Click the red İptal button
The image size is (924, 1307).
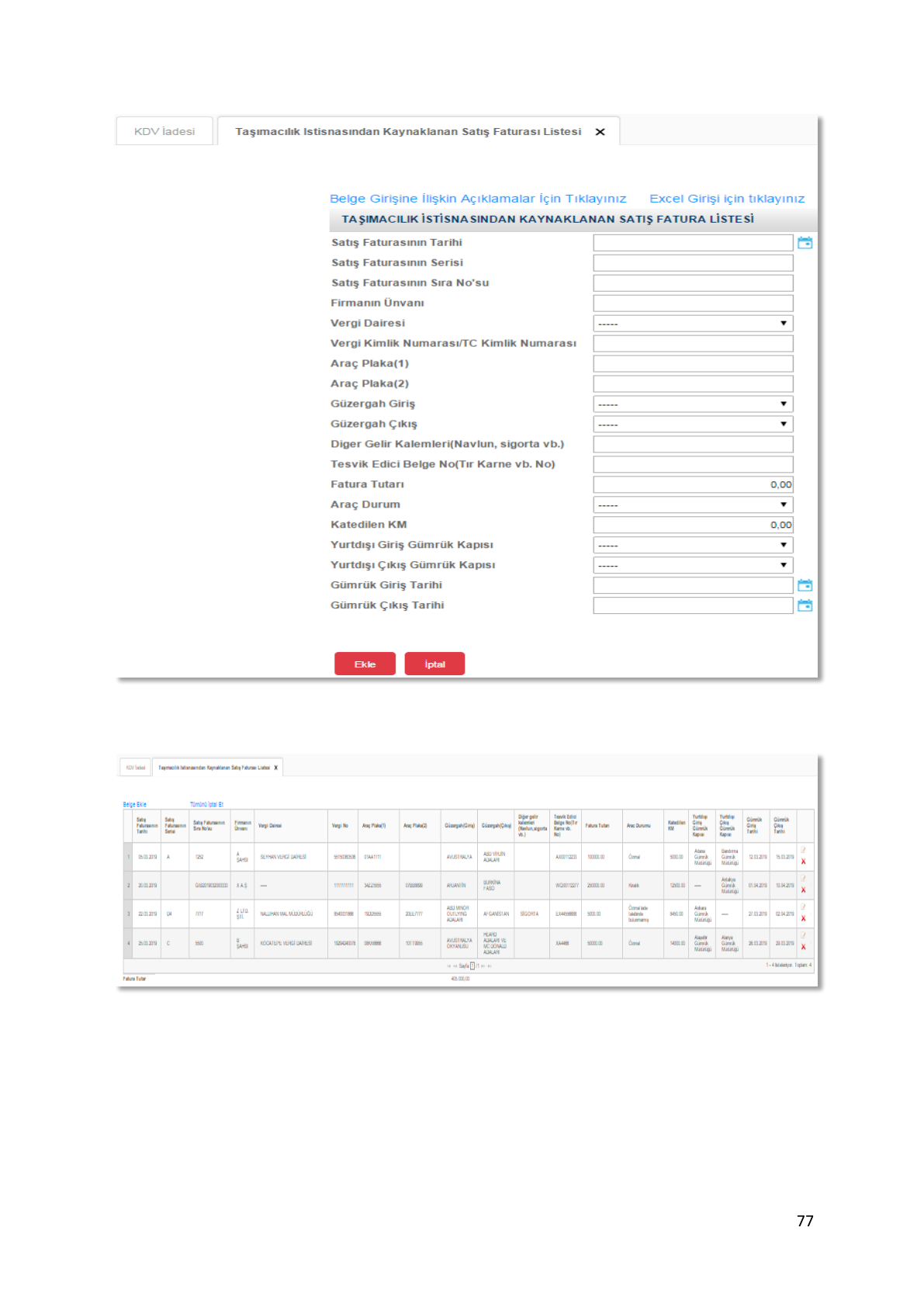tap(434, 664)
